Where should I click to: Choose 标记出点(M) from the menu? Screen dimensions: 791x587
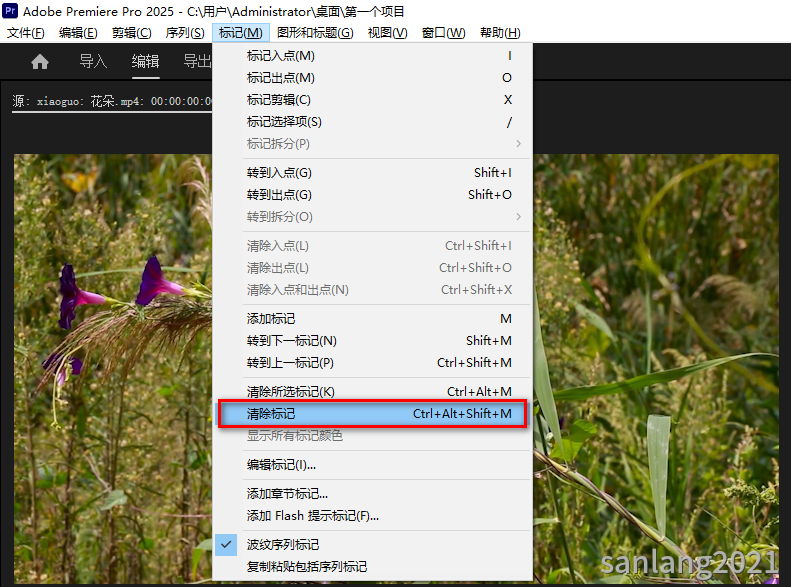373,78
